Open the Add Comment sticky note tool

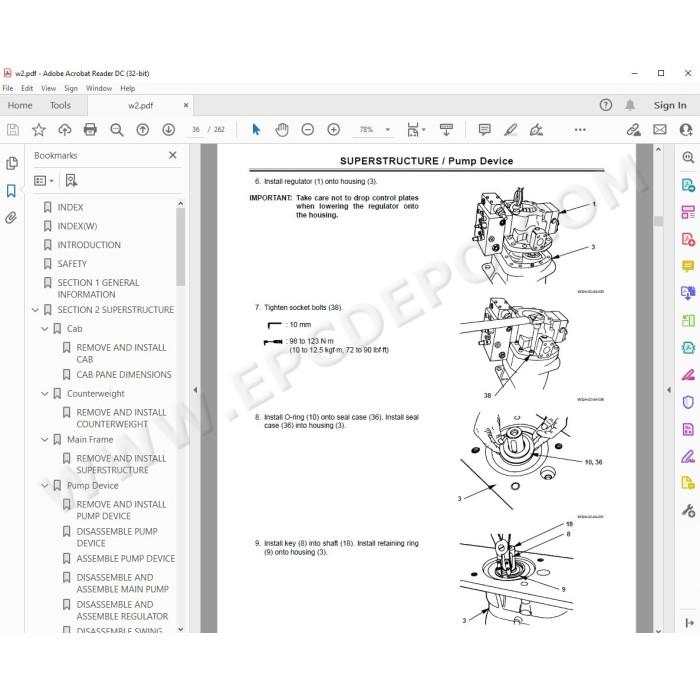click(484, 129)
